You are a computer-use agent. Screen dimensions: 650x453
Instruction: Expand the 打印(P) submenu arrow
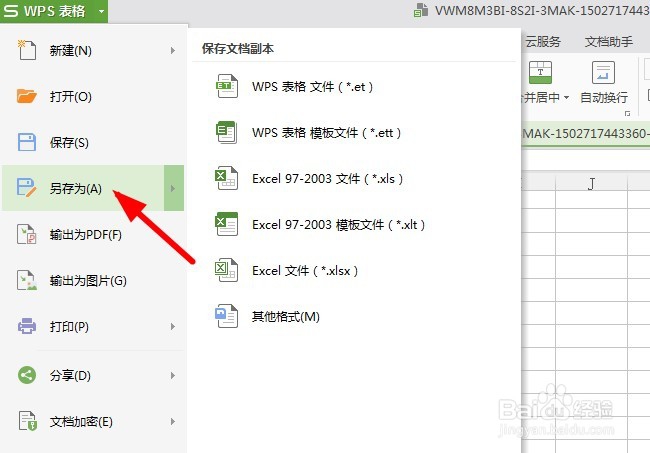[x=173, y=327]
